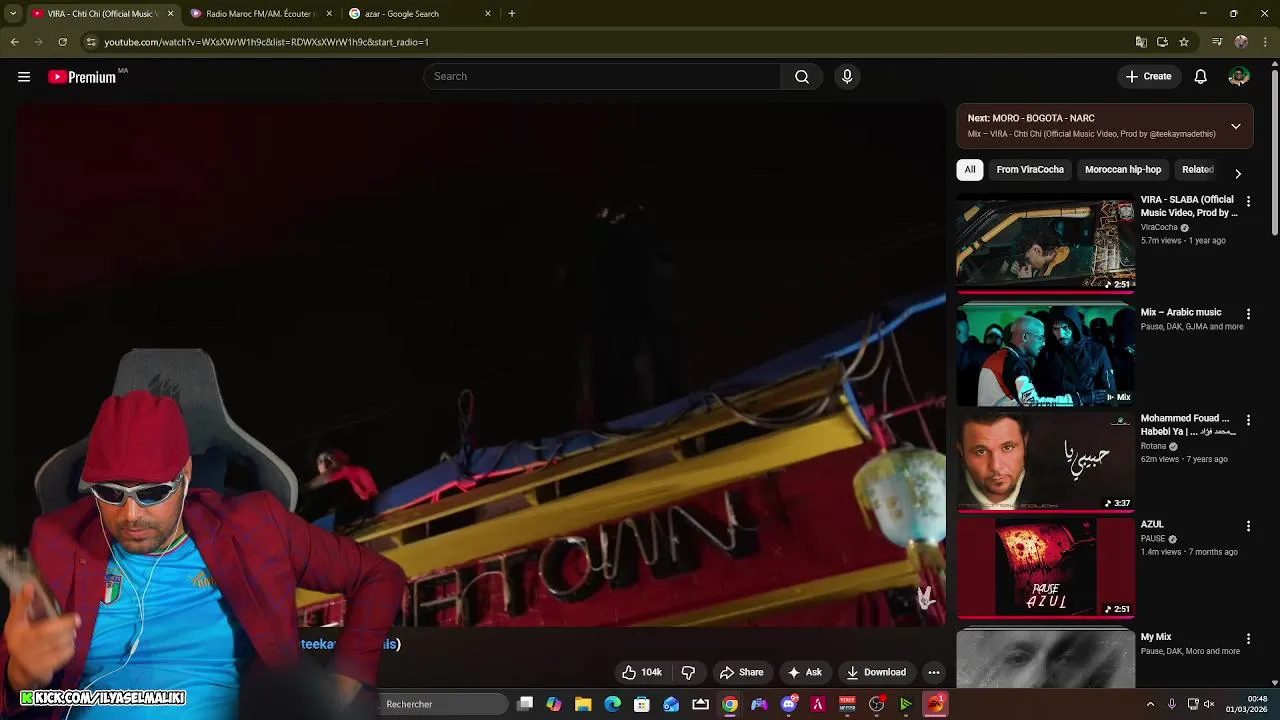The width and height of the screenshot is (1280, 720).
Task: Click Chrome's Translate this page icon
Action: point(1141,42)
